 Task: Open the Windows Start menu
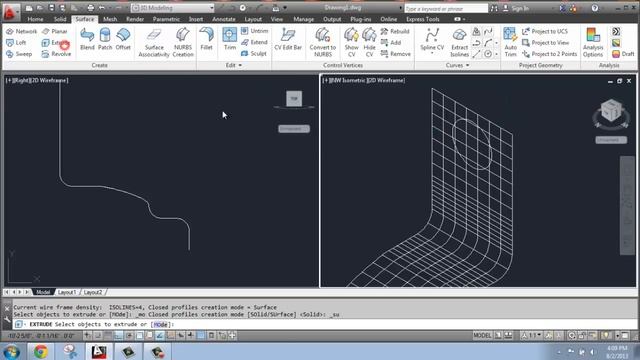click(x=11, y=352)
